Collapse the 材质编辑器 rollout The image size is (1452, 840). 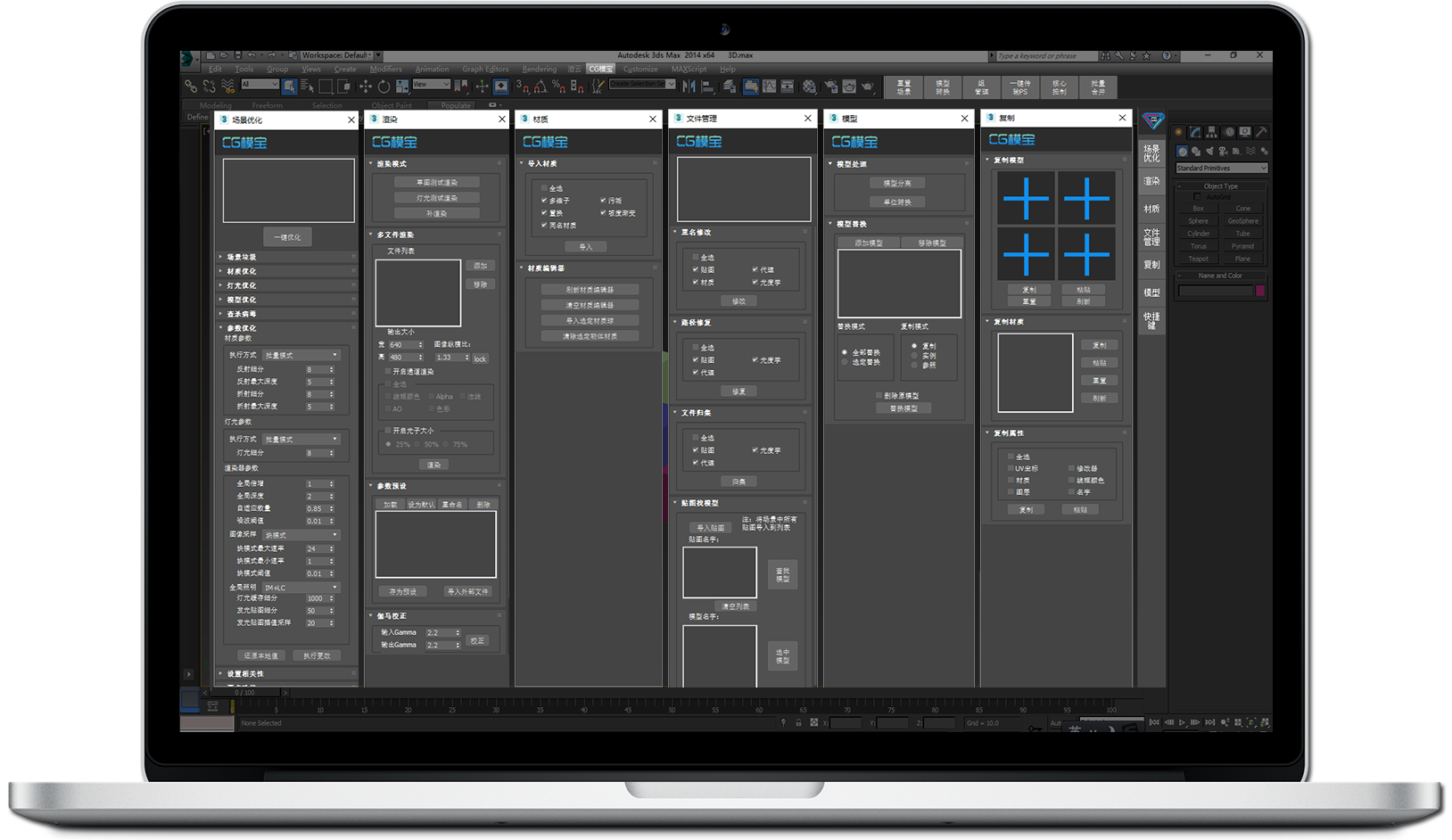click(589, 268)
